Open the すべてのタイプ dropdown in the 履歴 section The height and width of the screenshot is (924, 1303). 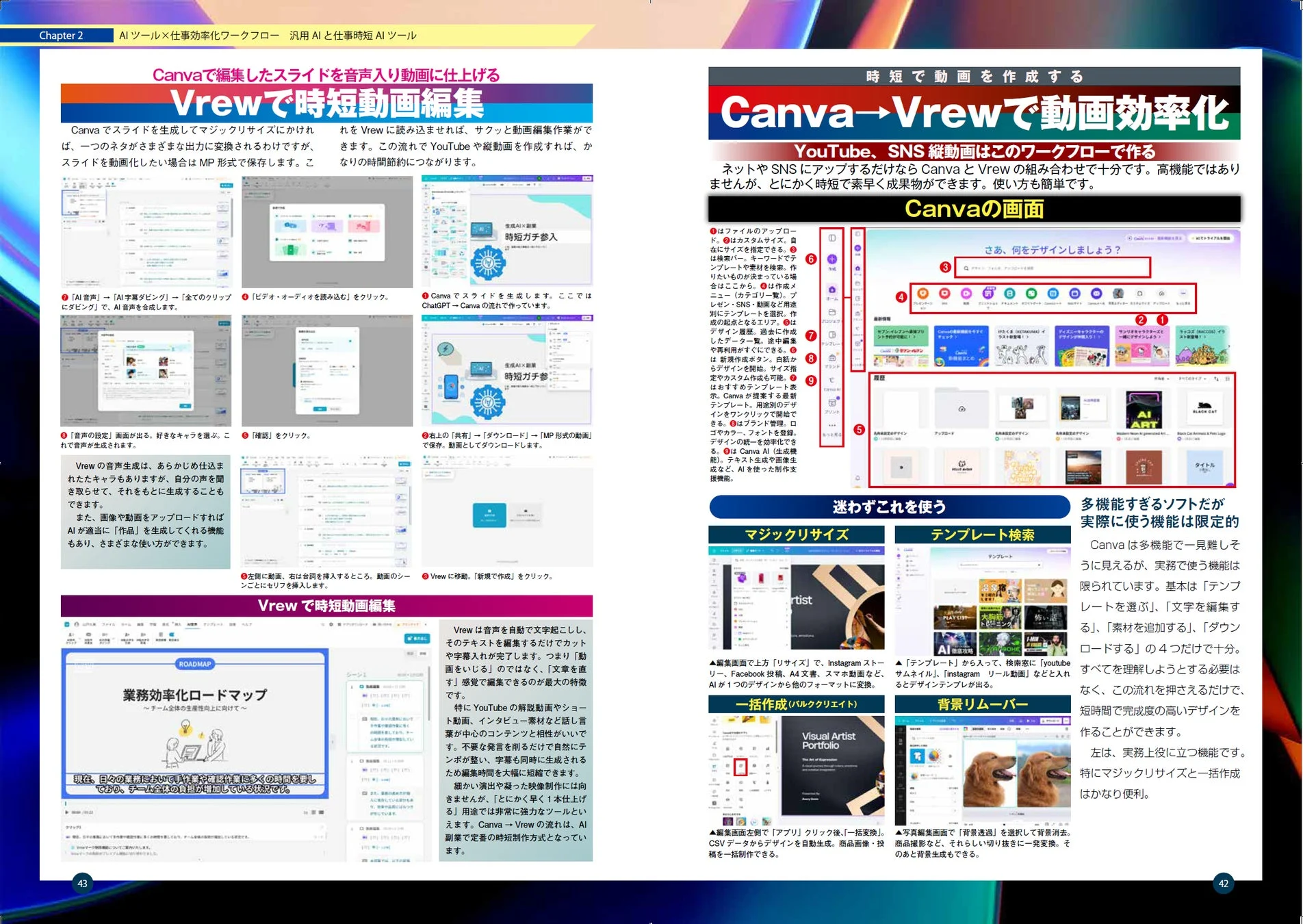tap(1192, 378)
